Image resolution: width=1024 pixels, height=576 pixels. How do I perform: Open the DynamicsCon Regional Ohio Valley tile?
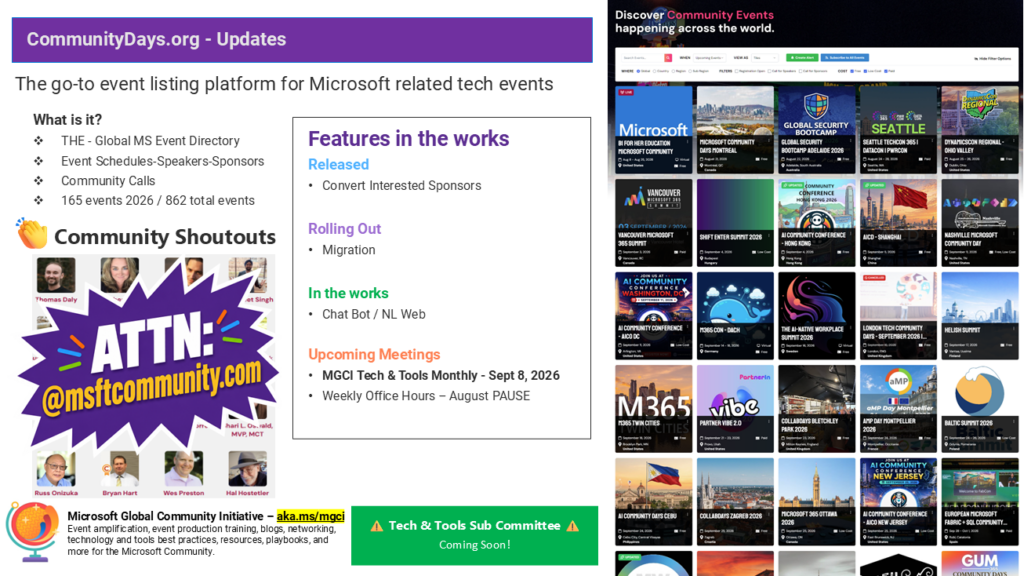tap(980, 129)
